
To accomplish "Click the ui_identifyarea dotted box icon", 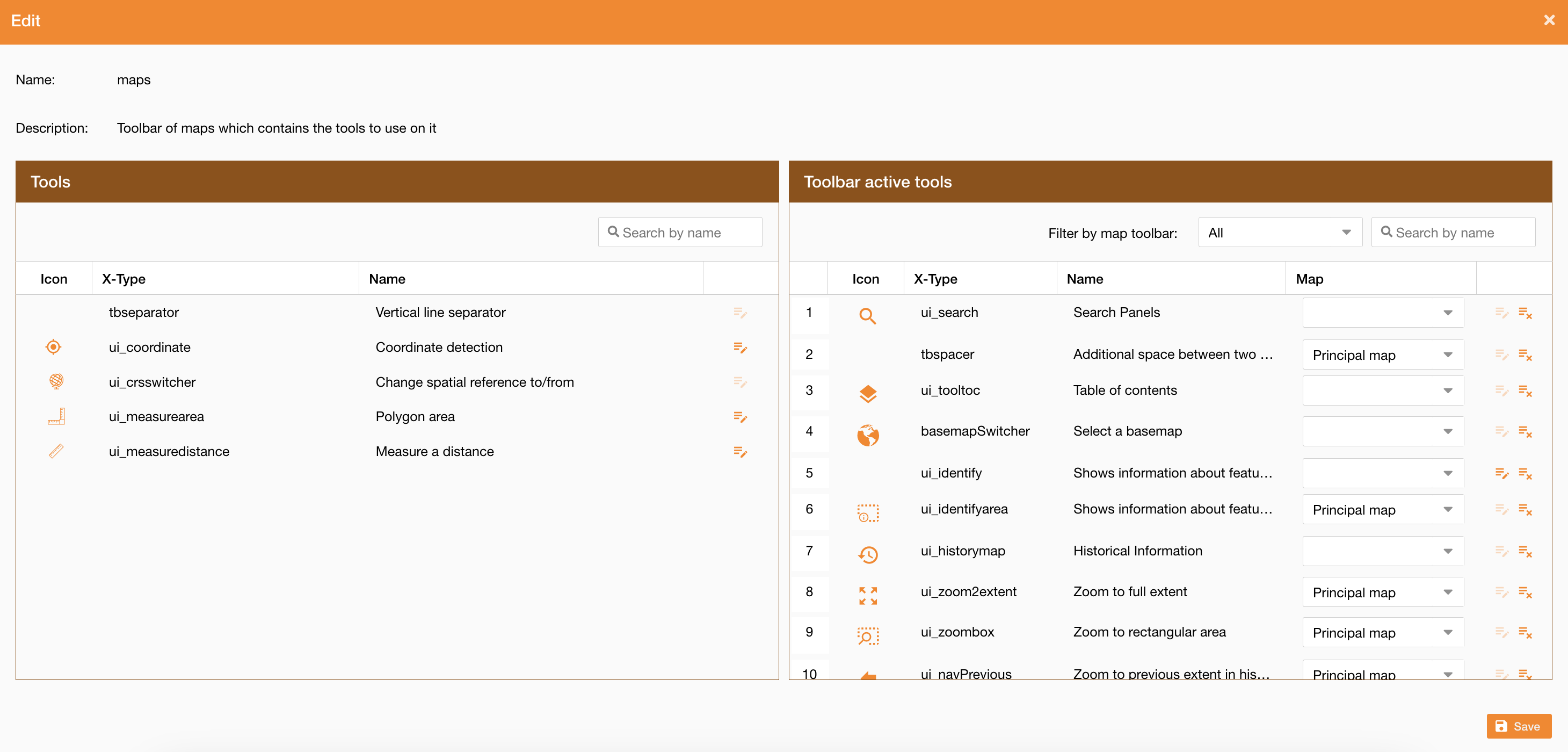I will (x=868, y=514).
